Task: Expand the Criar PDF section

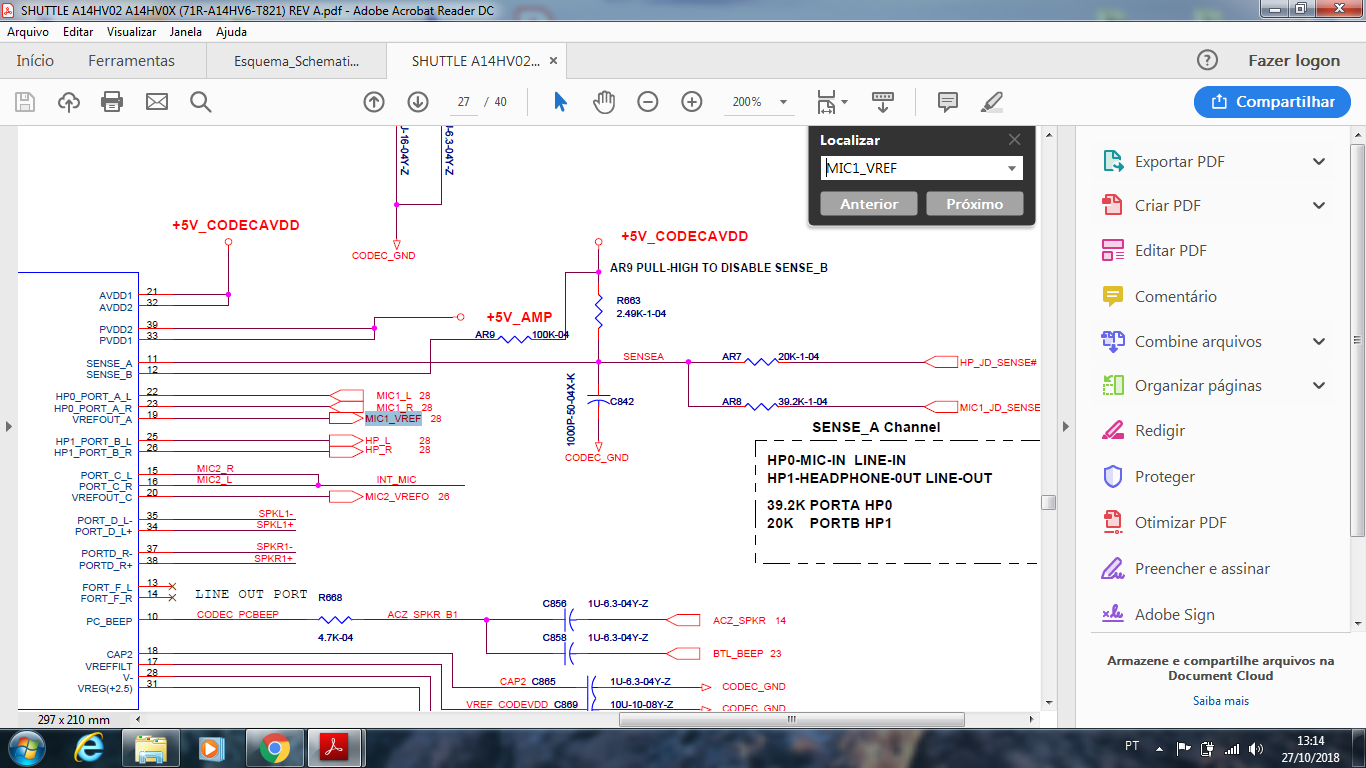Action: pyautogui.click(x=1319, y=206)
